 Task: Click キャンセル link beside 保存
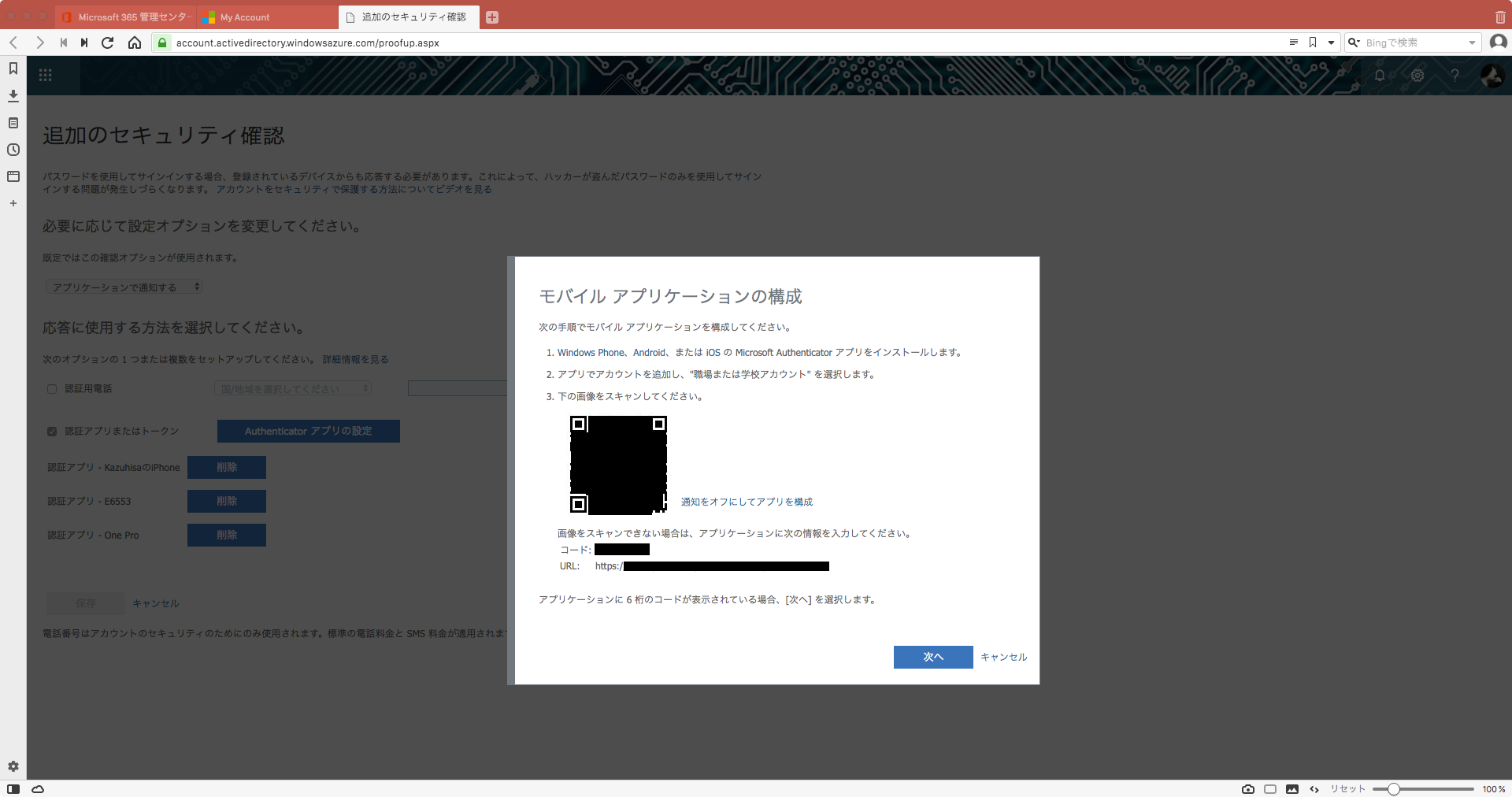click(156, 604)
